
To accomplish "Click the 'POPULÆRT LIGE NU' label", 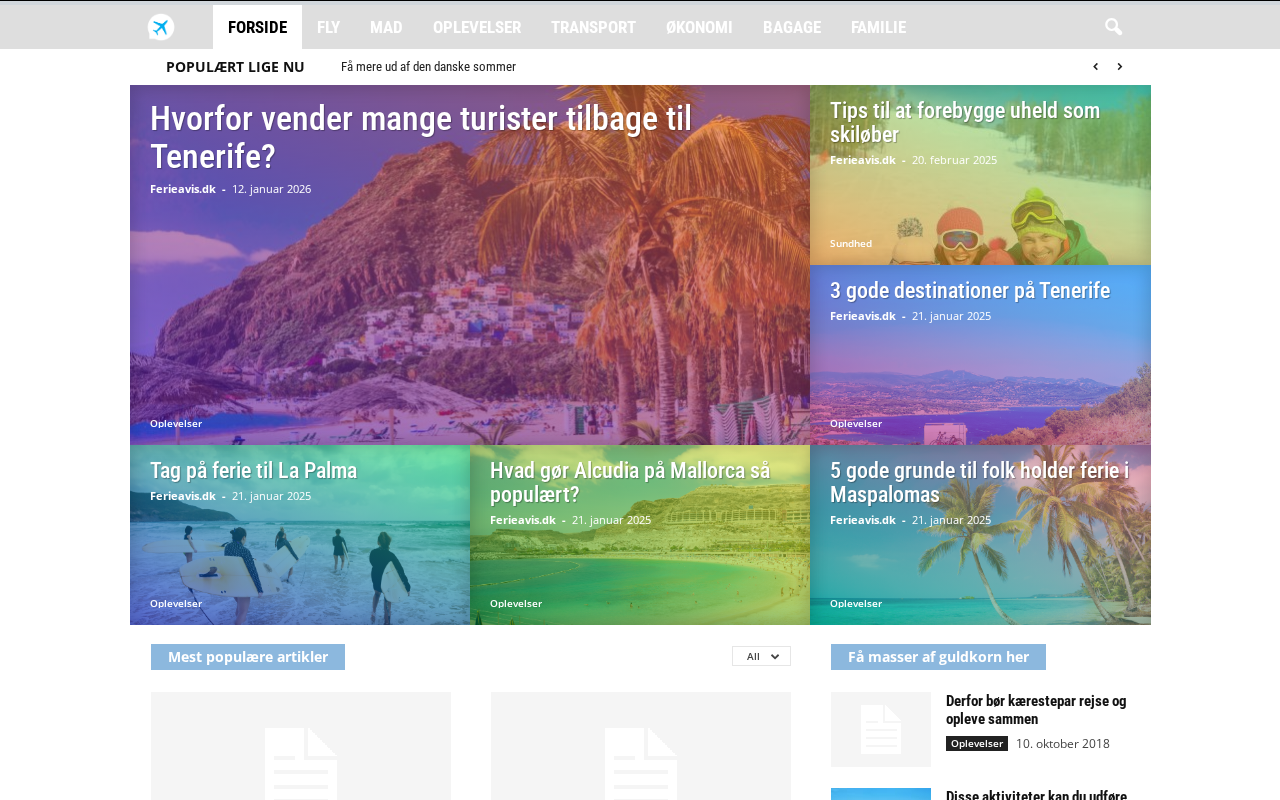I will [235, 67].
